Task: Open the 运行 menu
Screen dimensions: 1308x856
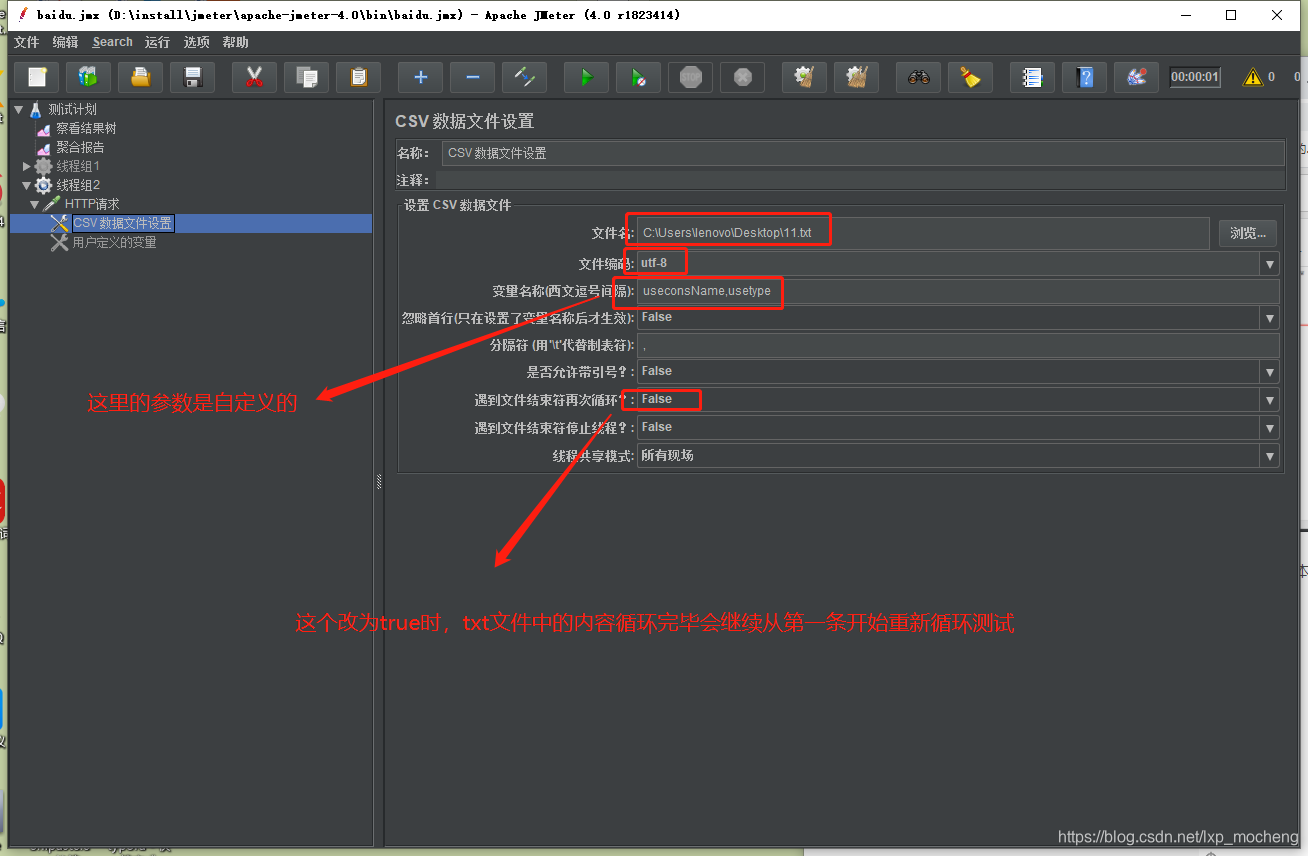Action: click(x=157, y=42)
